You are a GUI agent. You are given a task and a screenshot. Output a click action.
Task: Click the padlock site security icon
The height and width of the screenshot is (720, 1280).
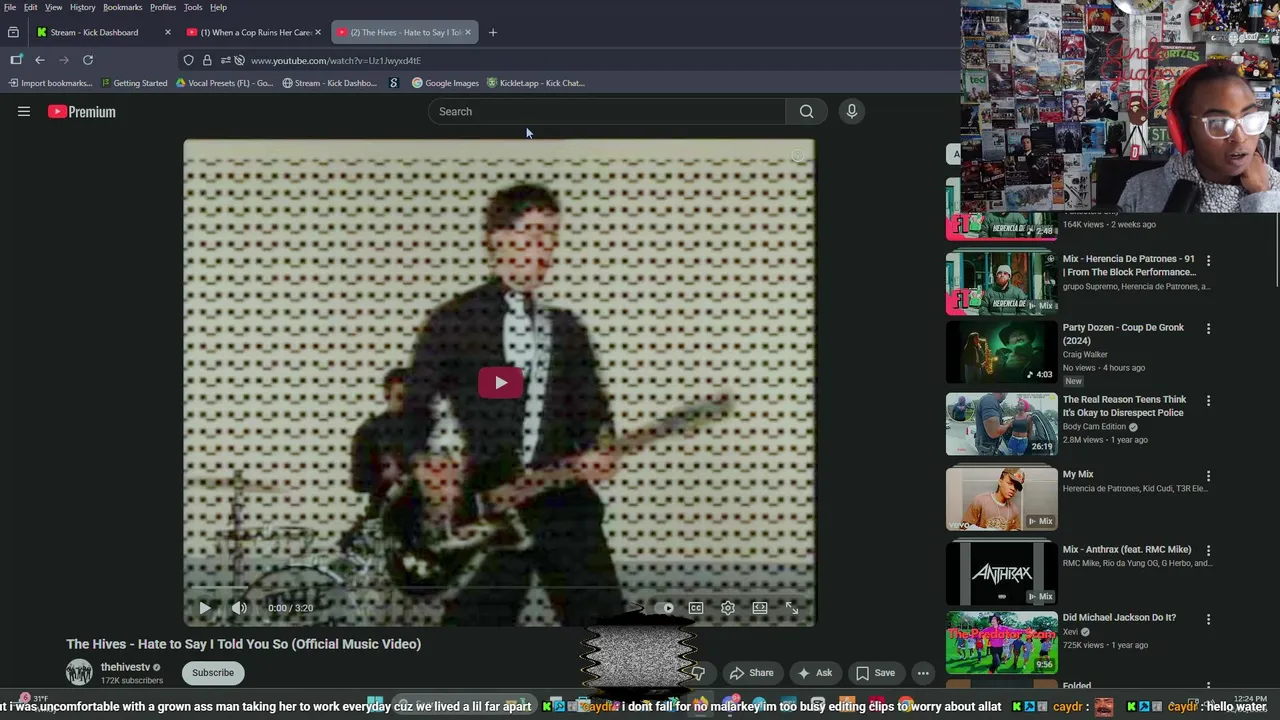click(207, 60)
